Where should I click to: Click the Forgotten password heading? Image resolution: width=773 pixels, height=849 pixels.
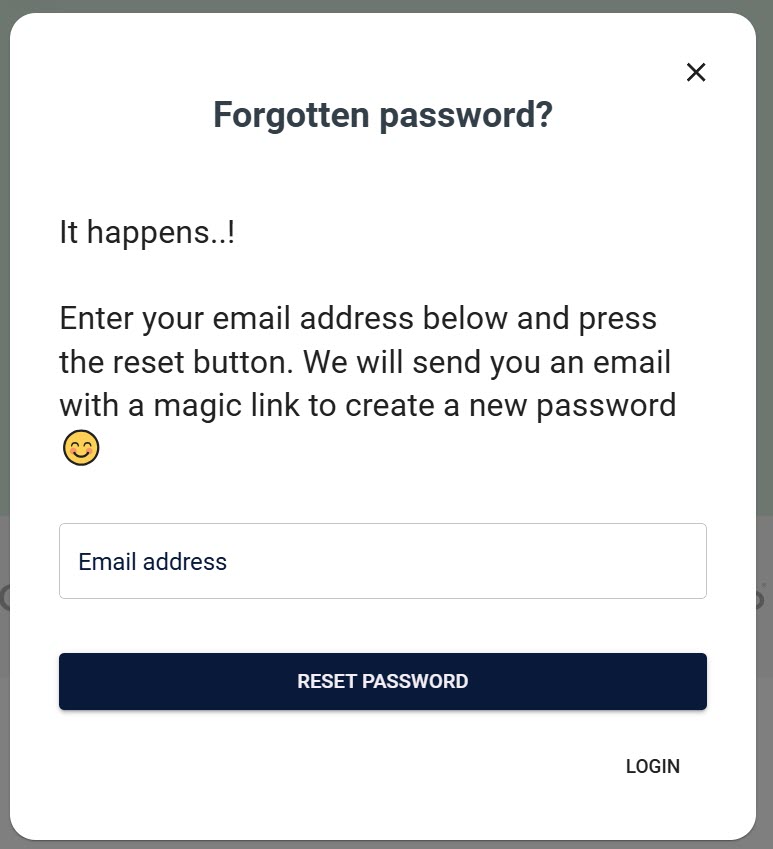tap(382, 115)
